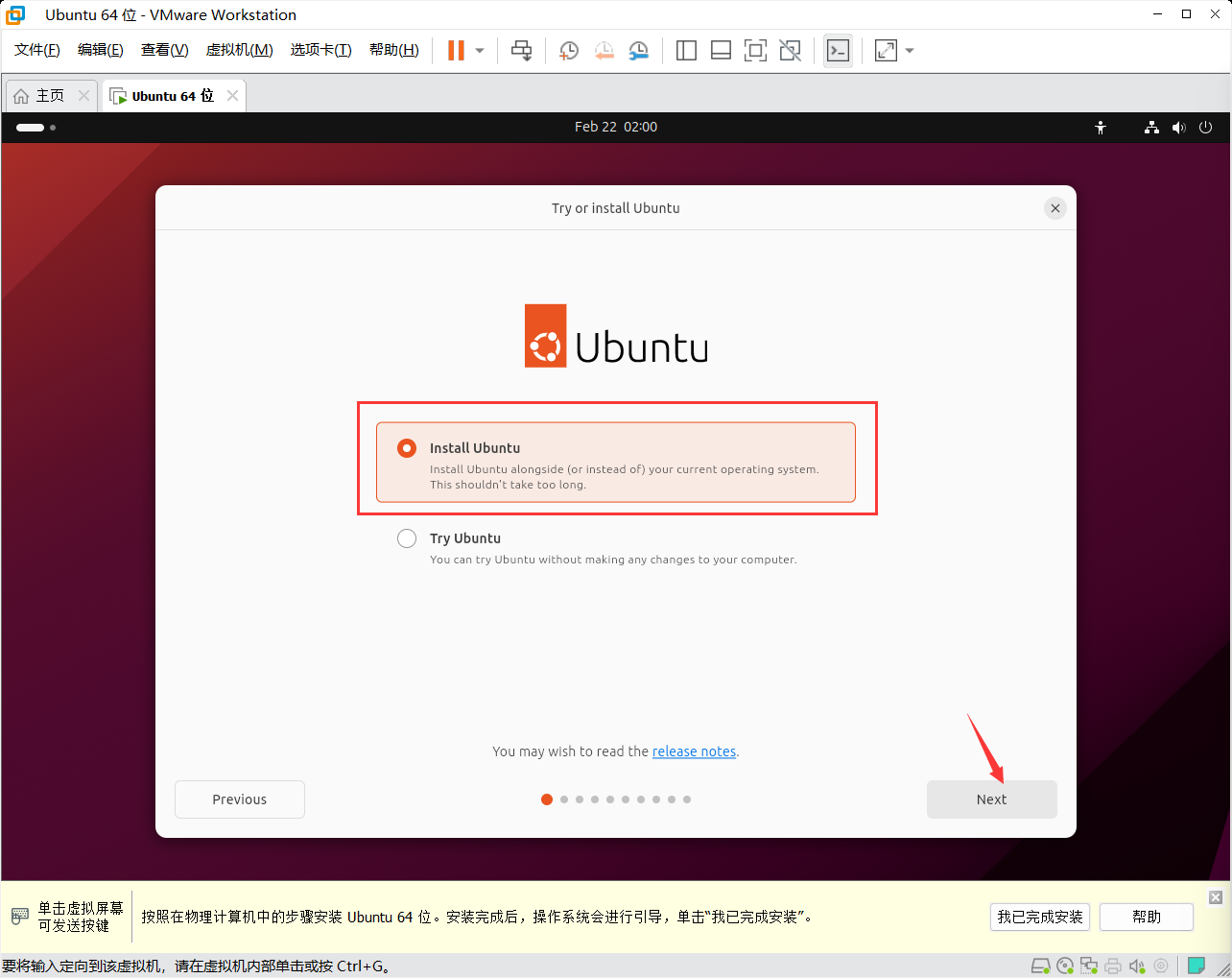This screenshot has height=978, width=1232.
Task: Click 我已完成安装 button
Action: [x=1040, y=917]
